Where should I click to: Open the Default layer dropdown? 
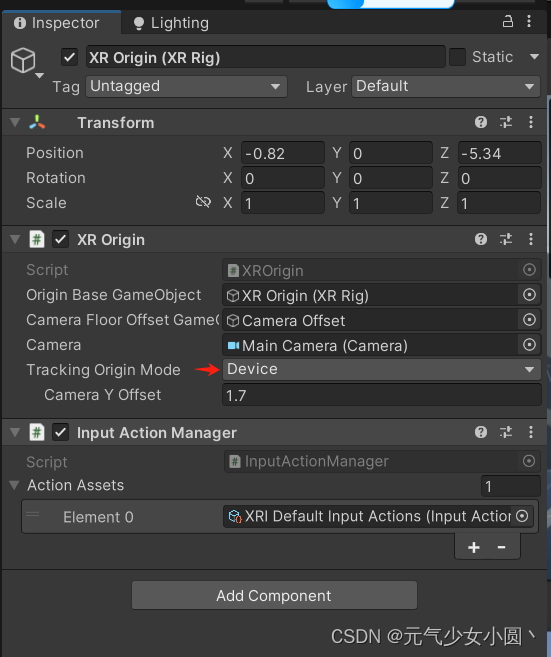446,86
